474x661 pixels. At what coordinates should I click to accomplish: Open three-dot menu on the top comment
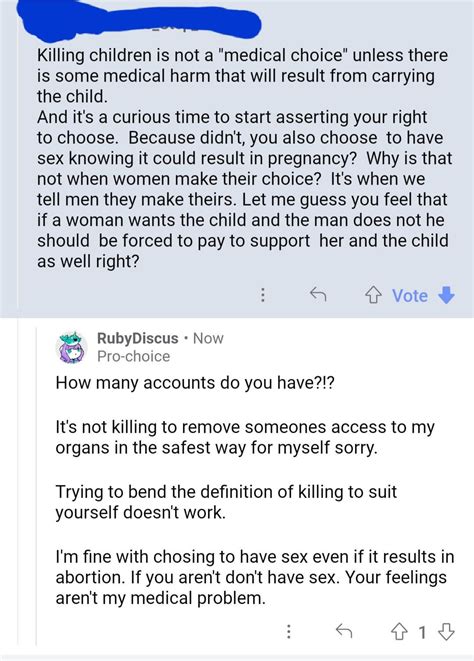[x=263, y=295]
